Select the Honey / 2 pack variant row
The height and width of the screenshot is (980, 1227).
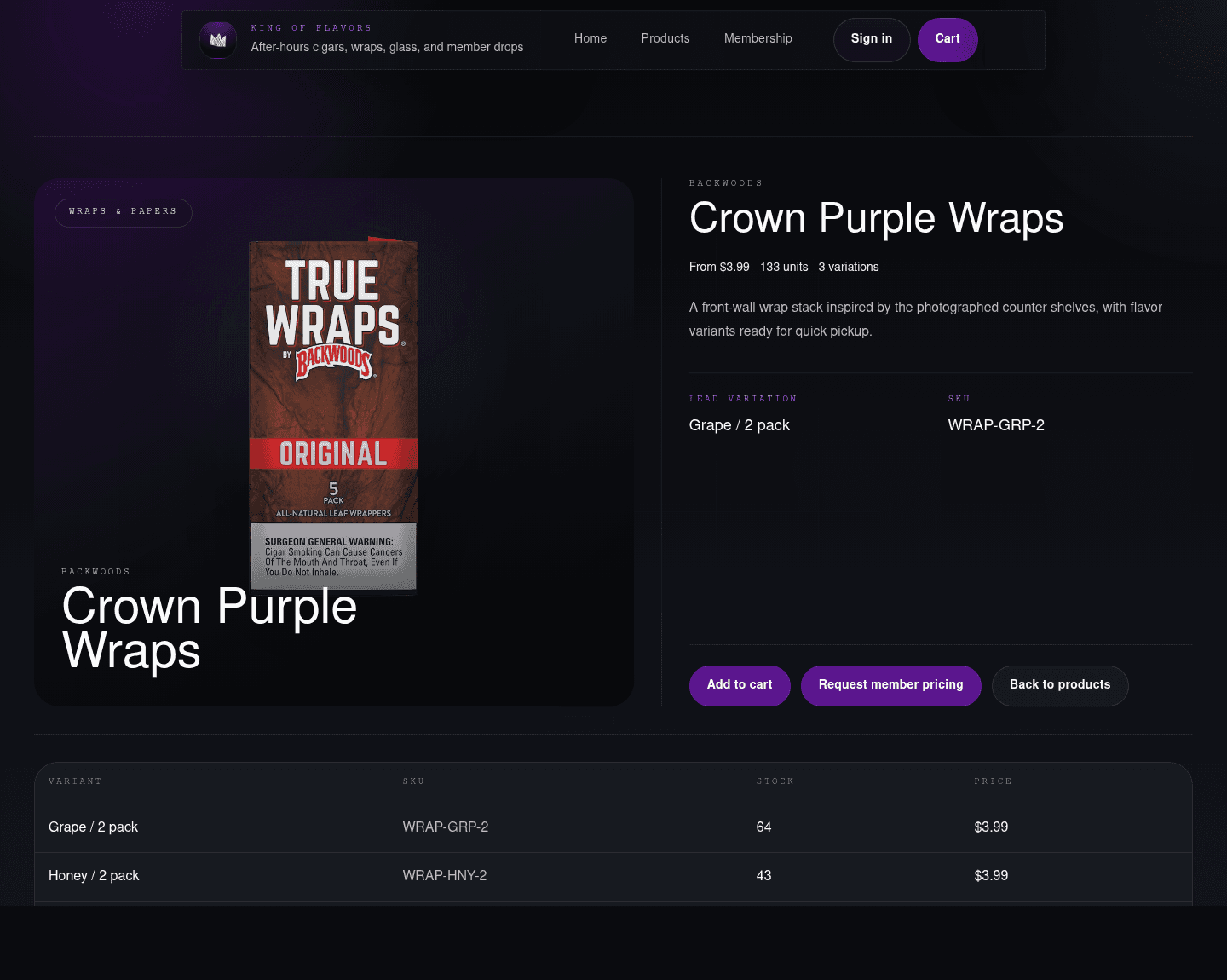tap(613, 876)
